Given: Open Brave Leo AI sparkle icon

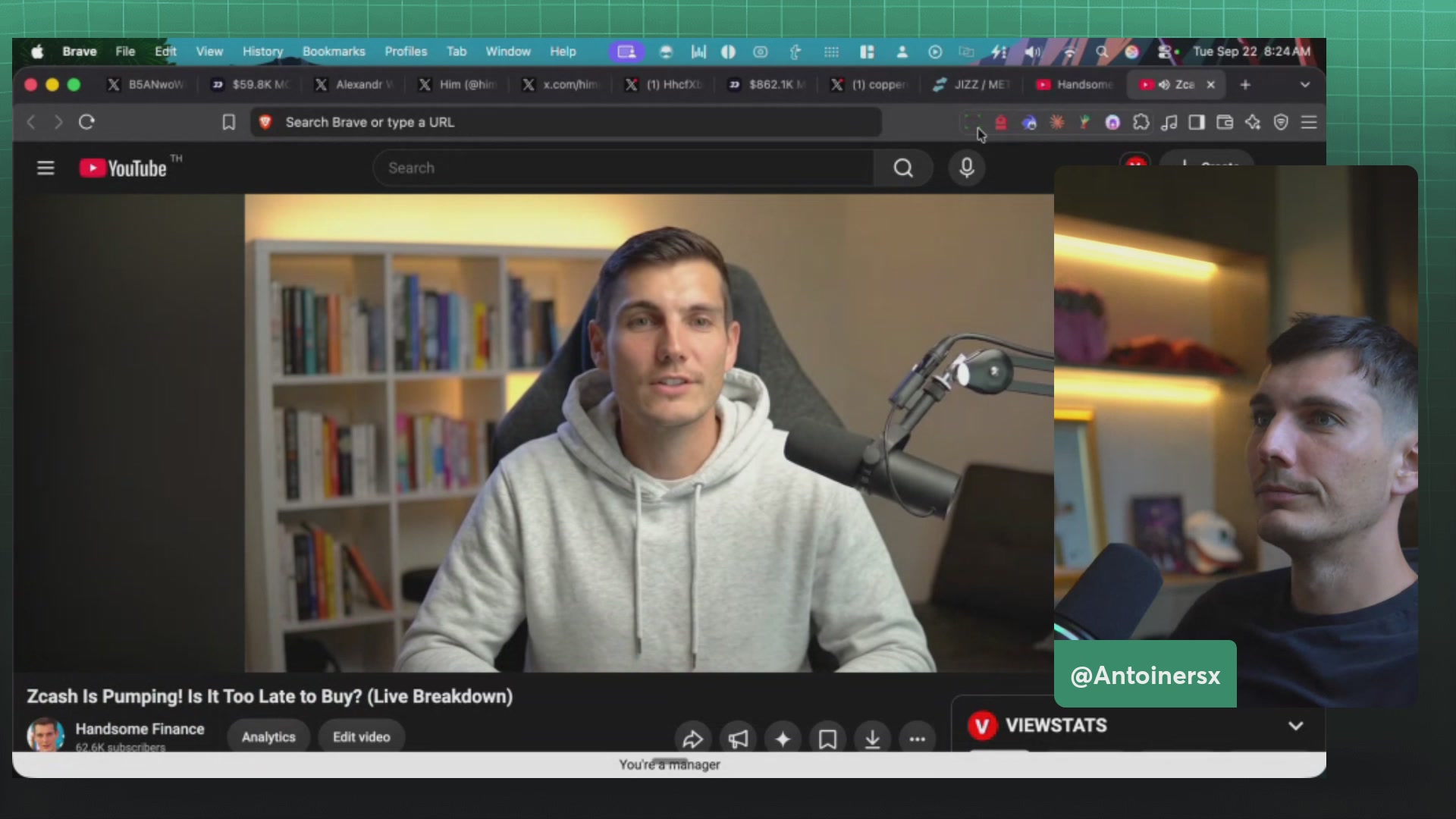Looking at the screenshot, I should tap(1253, 122).
